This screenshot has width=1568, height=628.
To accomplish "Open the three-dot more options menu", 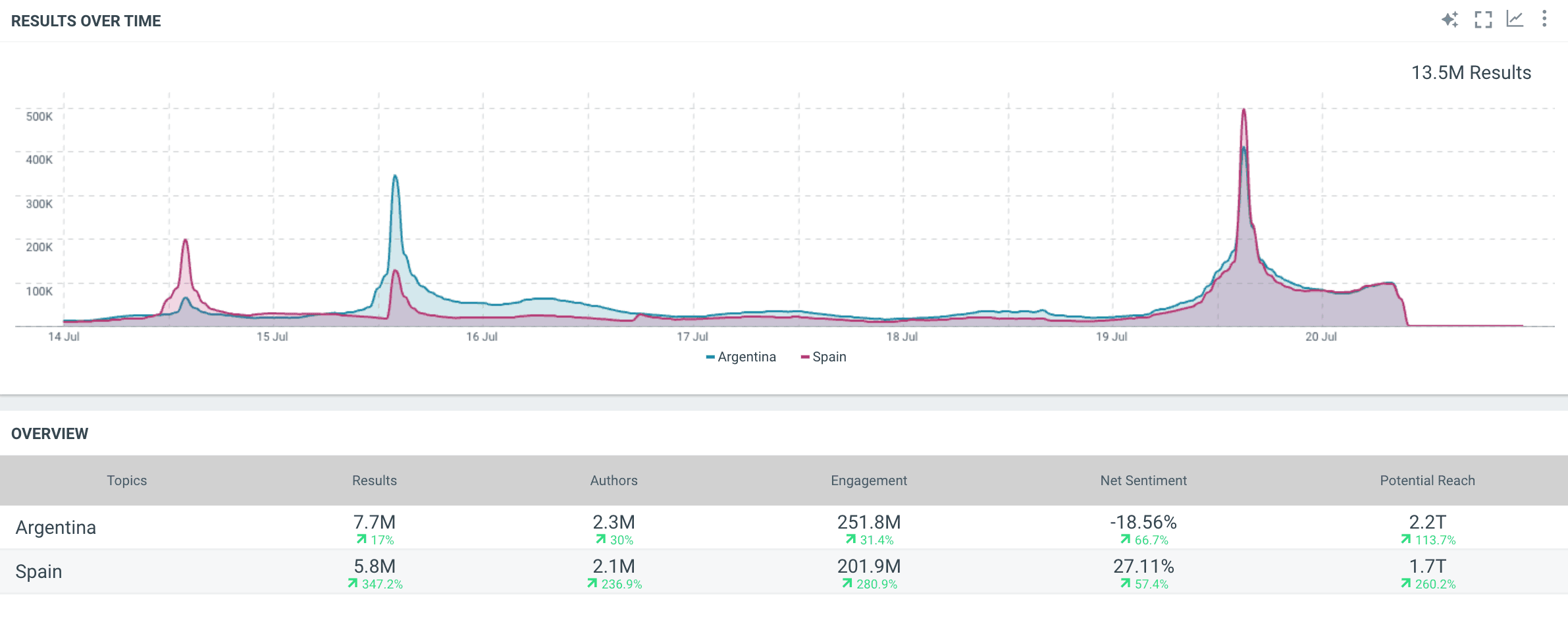I will (1544, 18).
